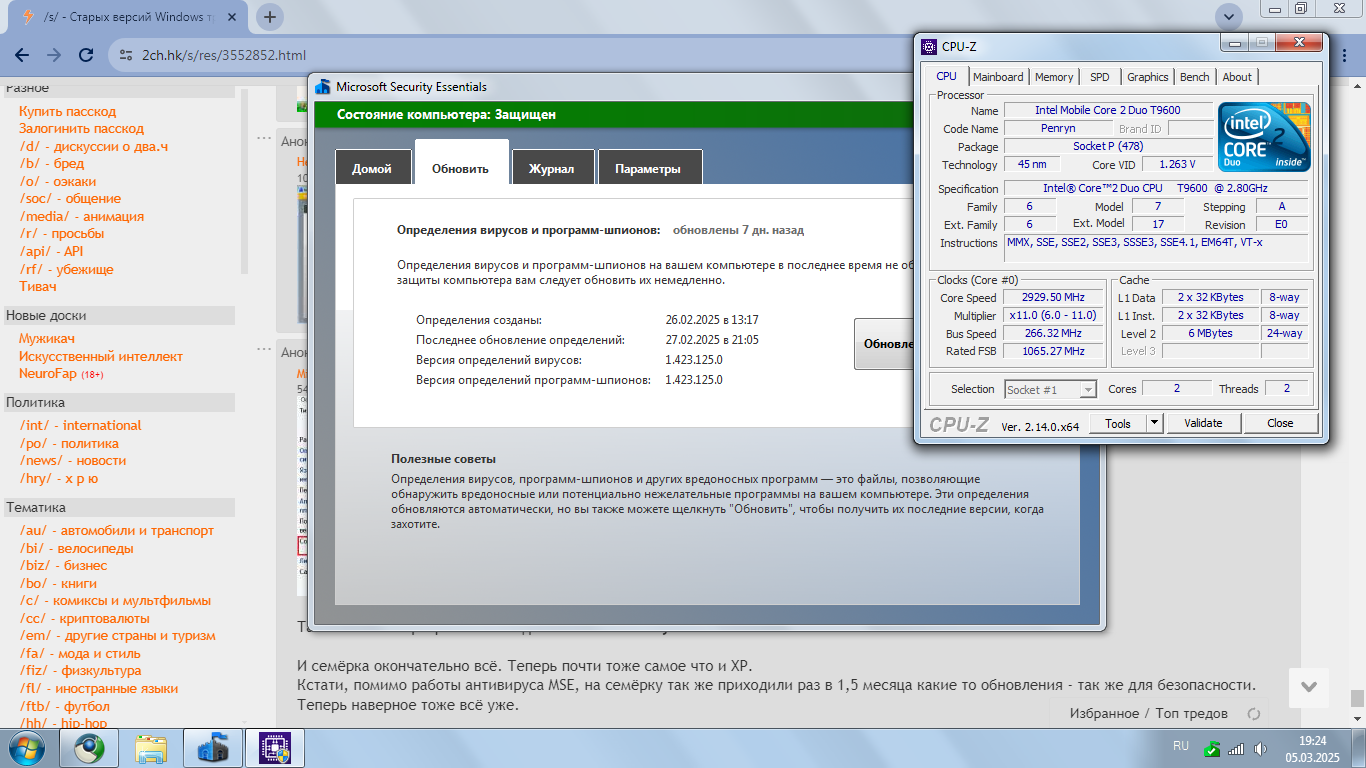
Task: Open the Журнал tab
Action: 552,168
